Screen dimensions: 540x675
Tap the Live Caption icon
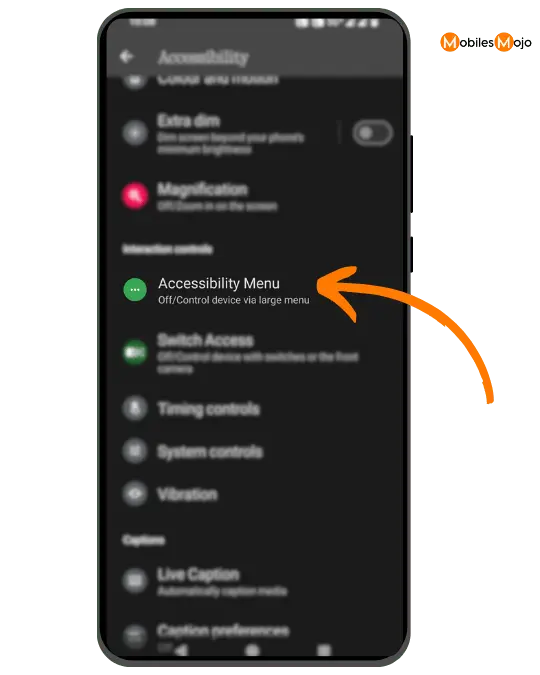pyautogui.click(x=135, y=580)
